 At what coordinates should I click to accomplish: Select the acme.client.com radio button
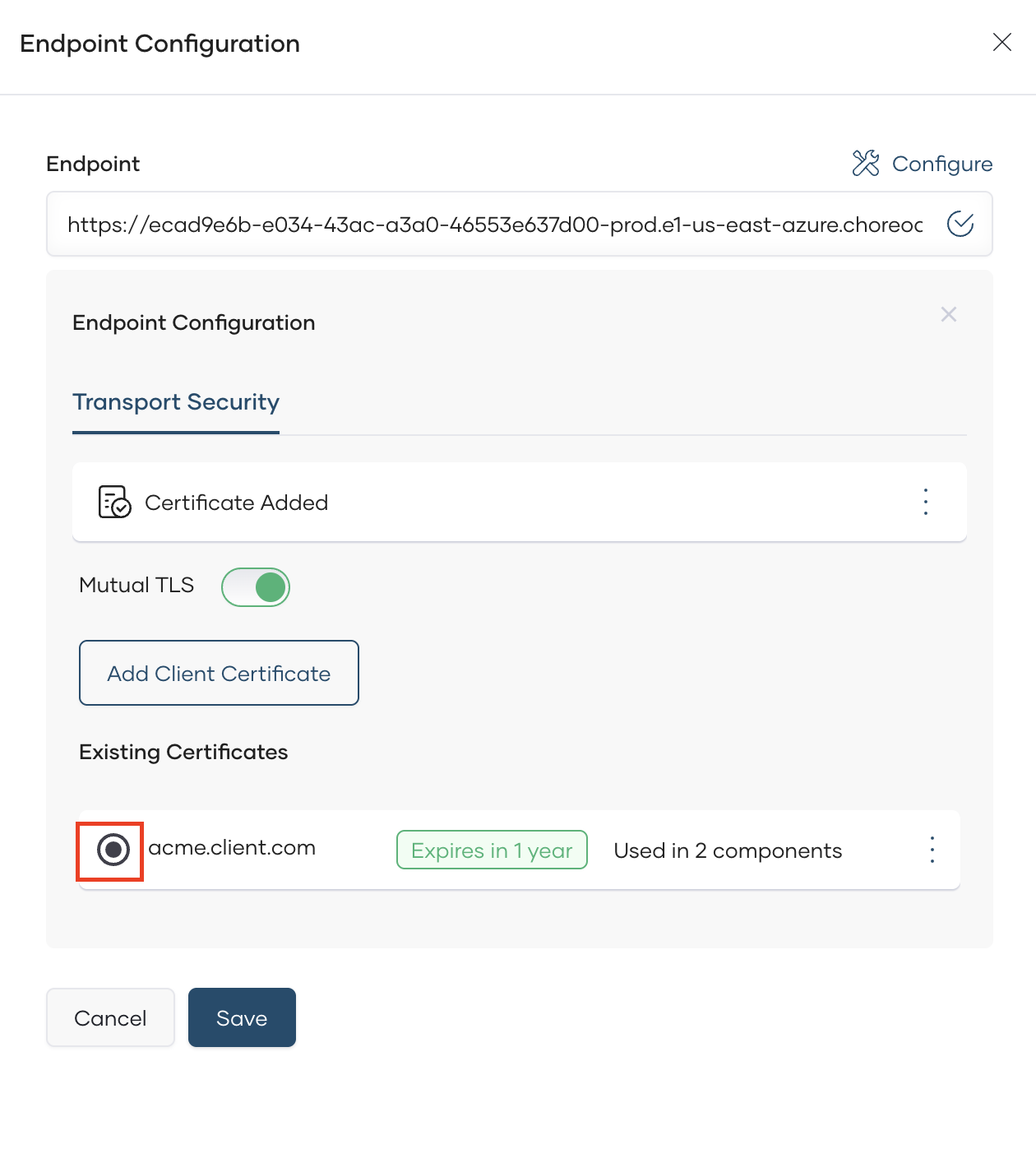tap(113, 850)
